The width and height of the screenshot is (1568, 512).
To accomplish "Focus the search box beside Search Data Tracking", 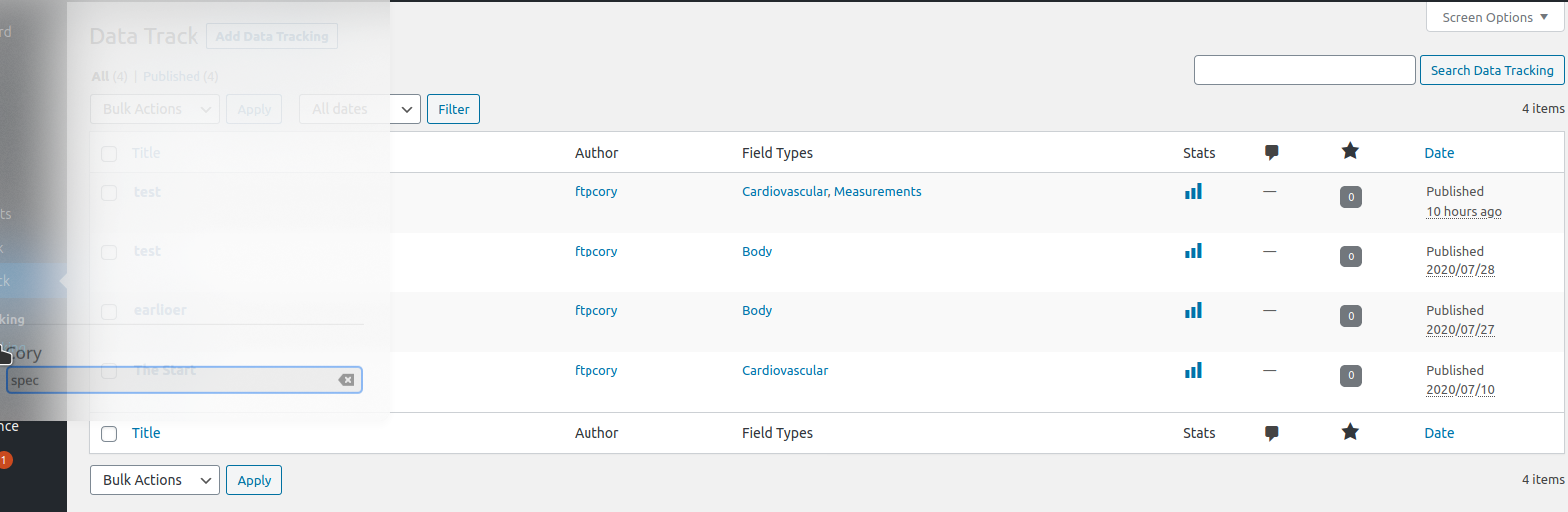I will coord(1304,70).
